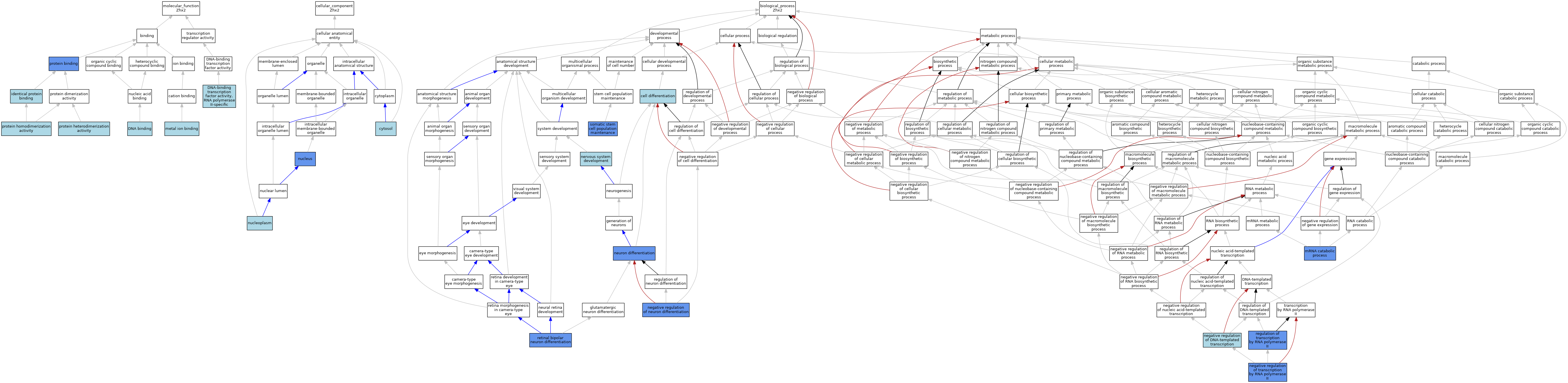Select the 'neurogenesis' node
The height and width of the screenshot is (383, 1568).
618,191
